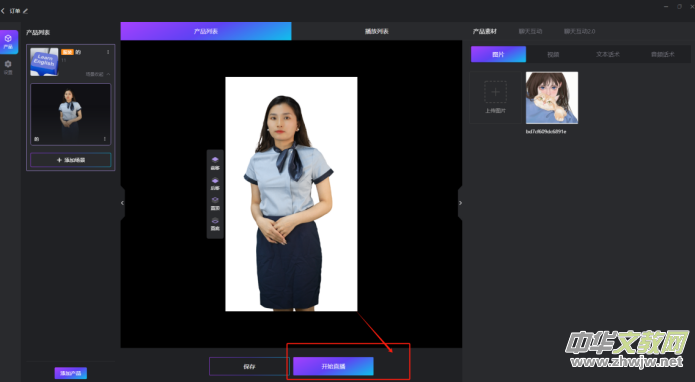This screenshot has height=382, width=695.
Task: Open the 产品 cube icon in left sidebar
Action: (x=8, y=42)
